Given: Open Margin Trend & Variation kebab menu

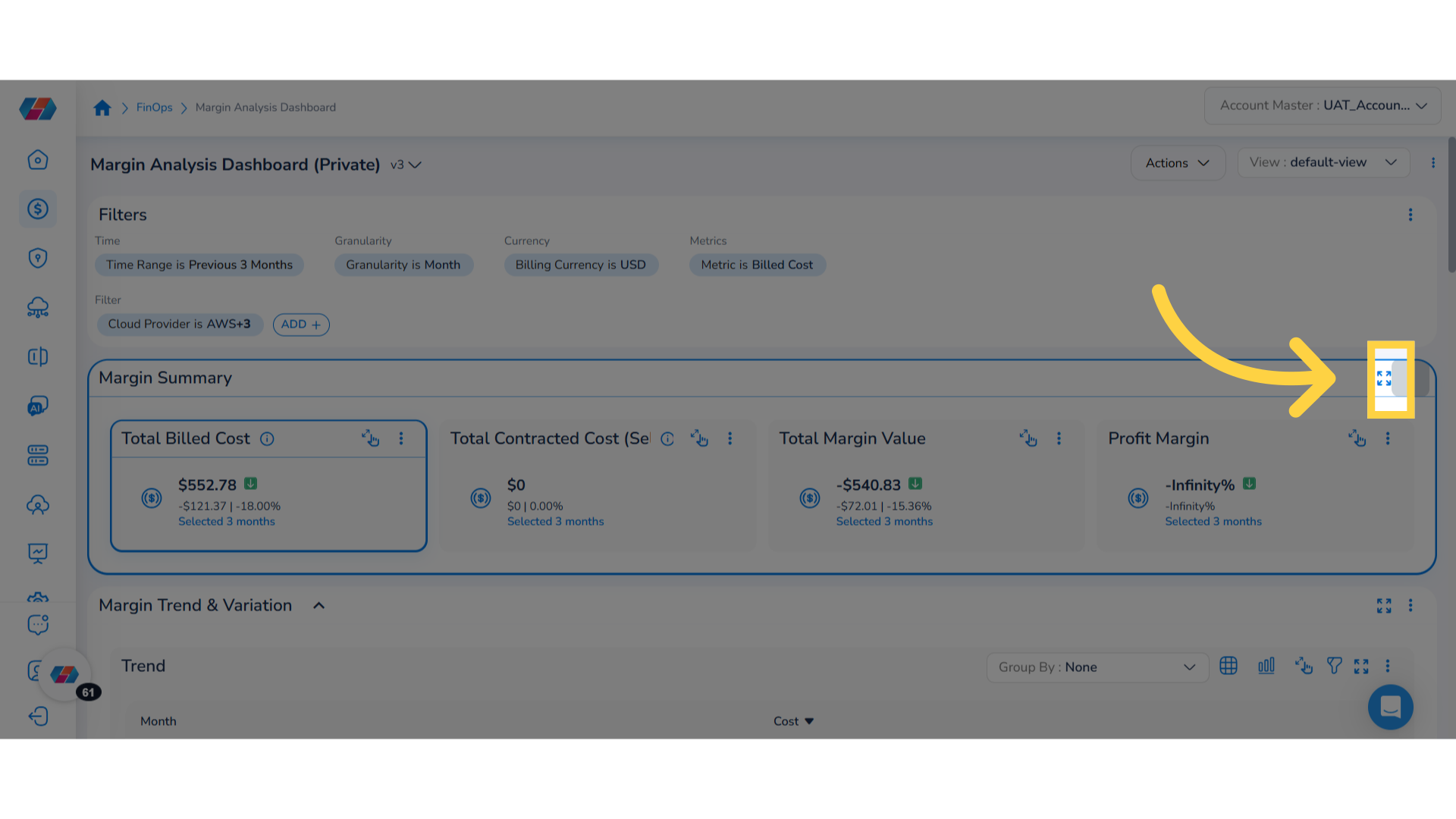Looking at the screenshot, I should tap(1410, 605).
